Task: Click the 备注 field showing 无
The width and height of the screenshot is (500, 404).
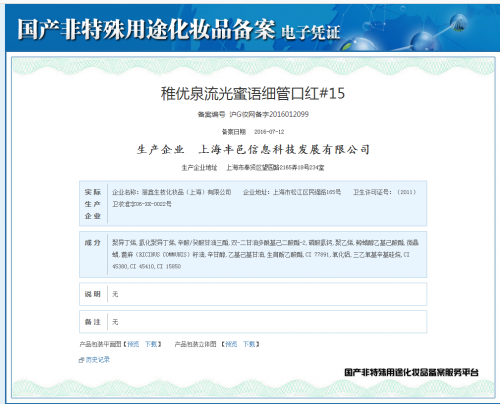Action: (253, 322)
